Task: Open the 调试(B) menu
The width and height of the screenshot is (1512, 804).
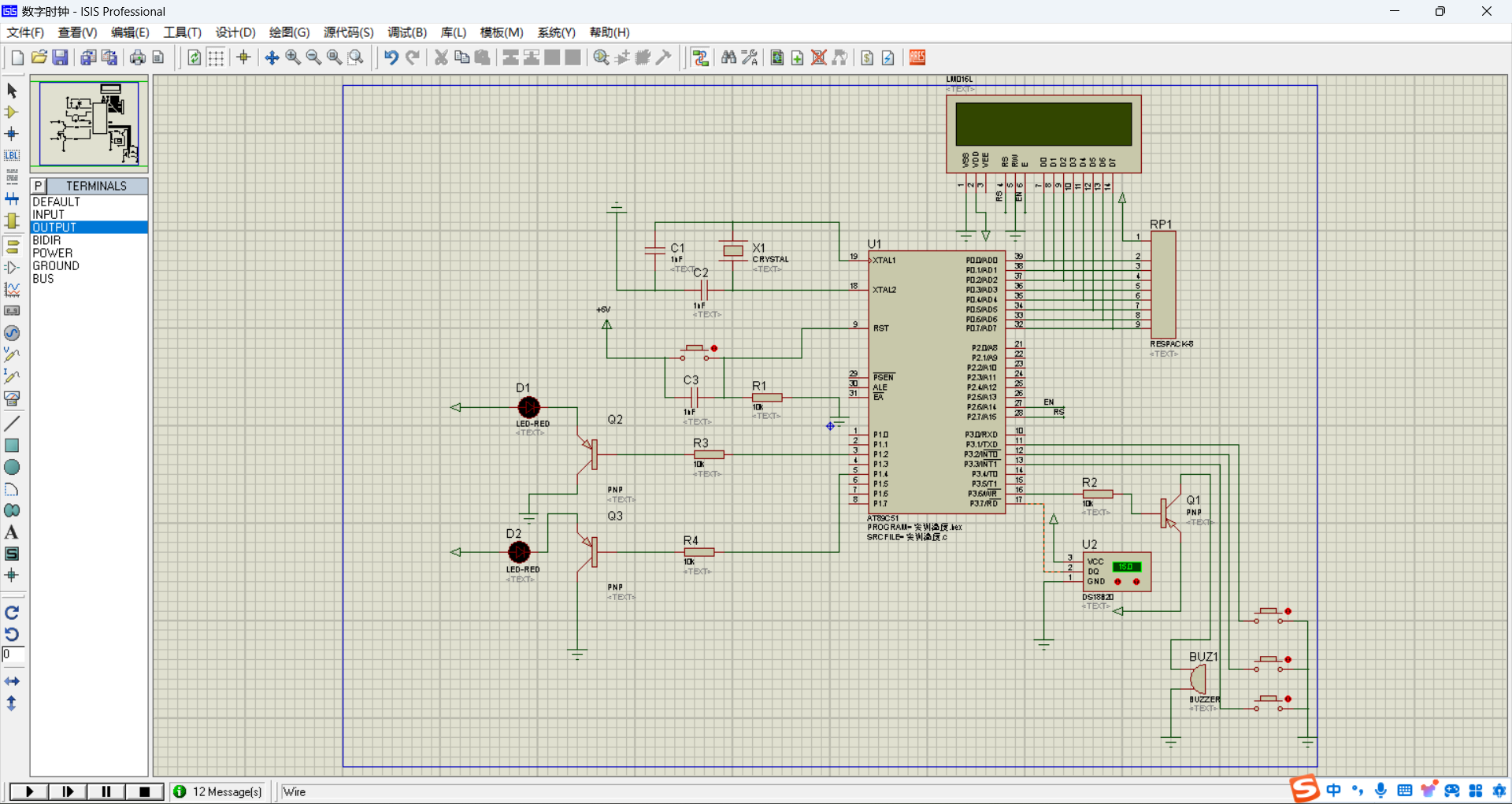Action: [x=407, y=32]
